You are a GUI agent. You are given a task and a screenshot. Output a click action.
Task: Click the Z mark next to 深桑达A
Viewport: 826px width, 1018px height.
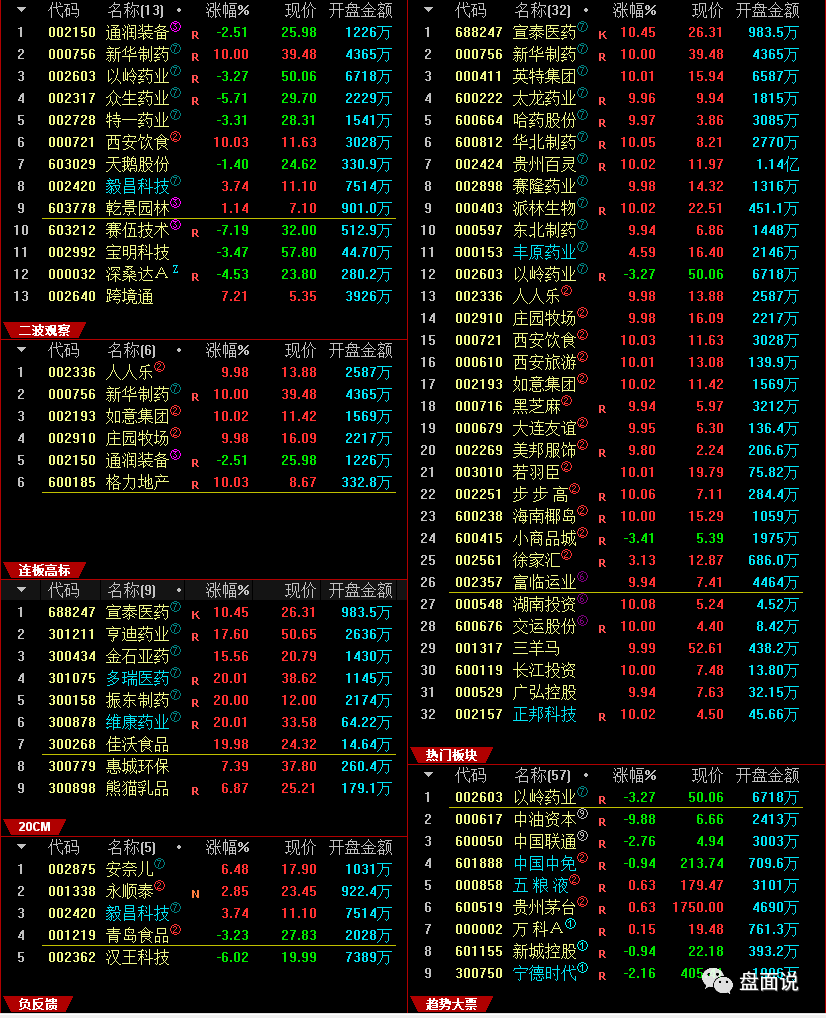175,269
